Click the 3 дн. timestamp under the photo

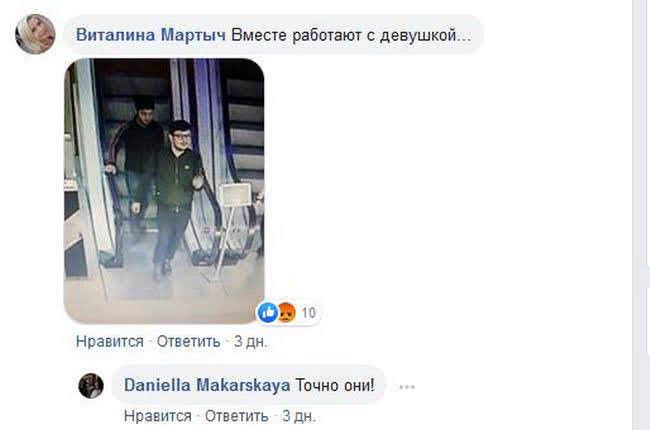coord(250,341)
